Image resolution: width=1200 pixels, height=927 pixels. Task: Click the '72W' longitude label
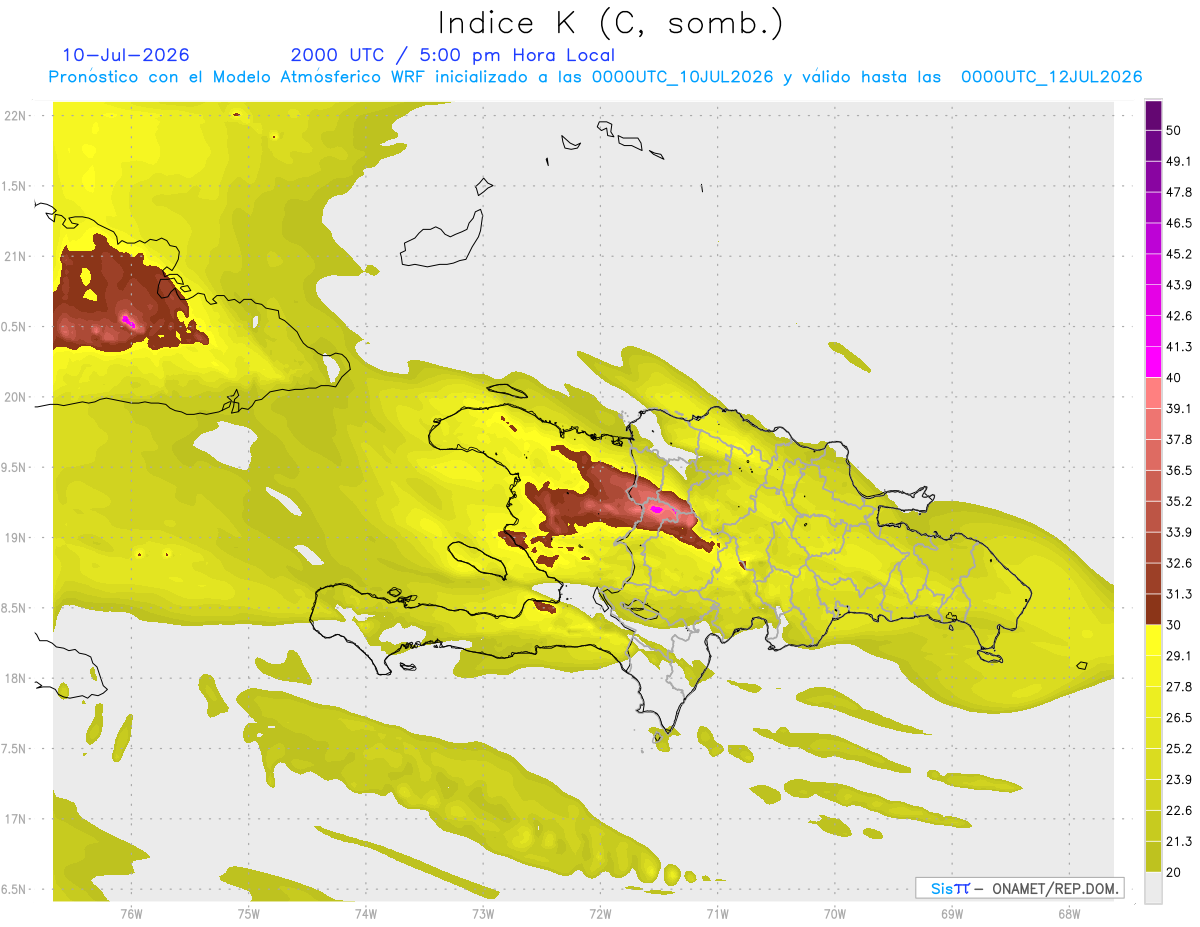[x=600, y=913]
